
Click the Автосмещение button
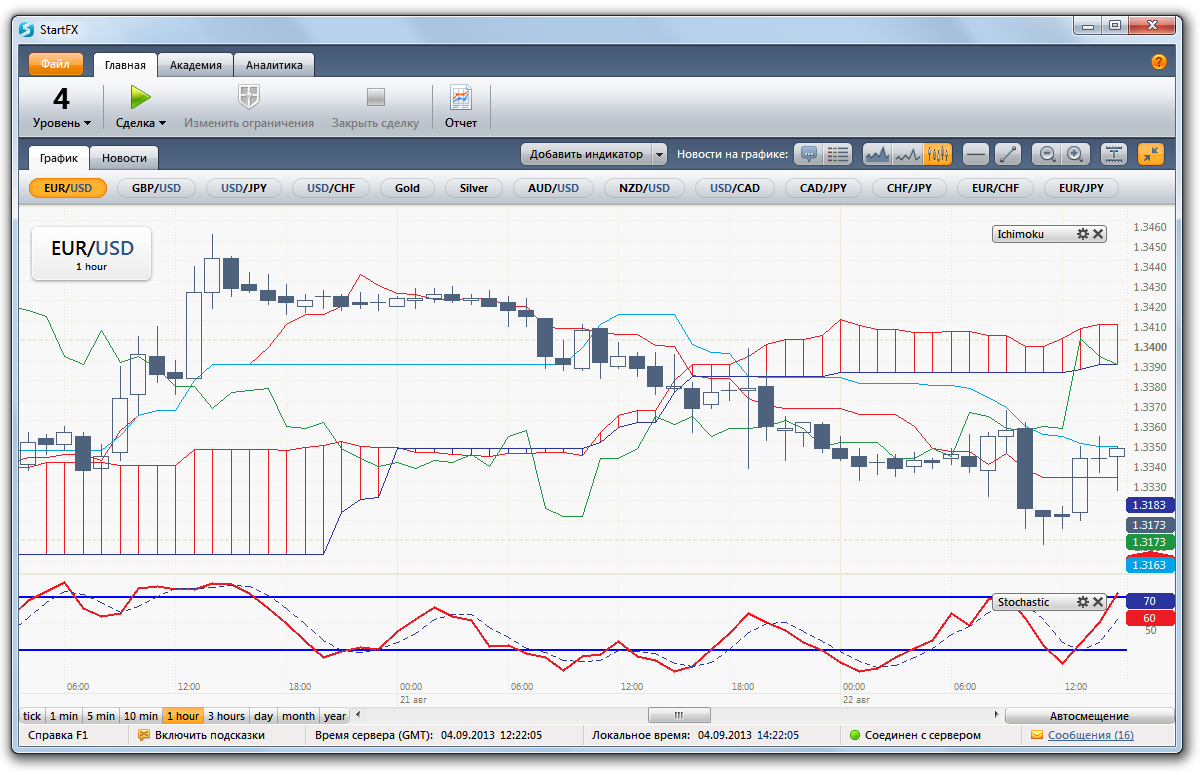[1089, 716]
